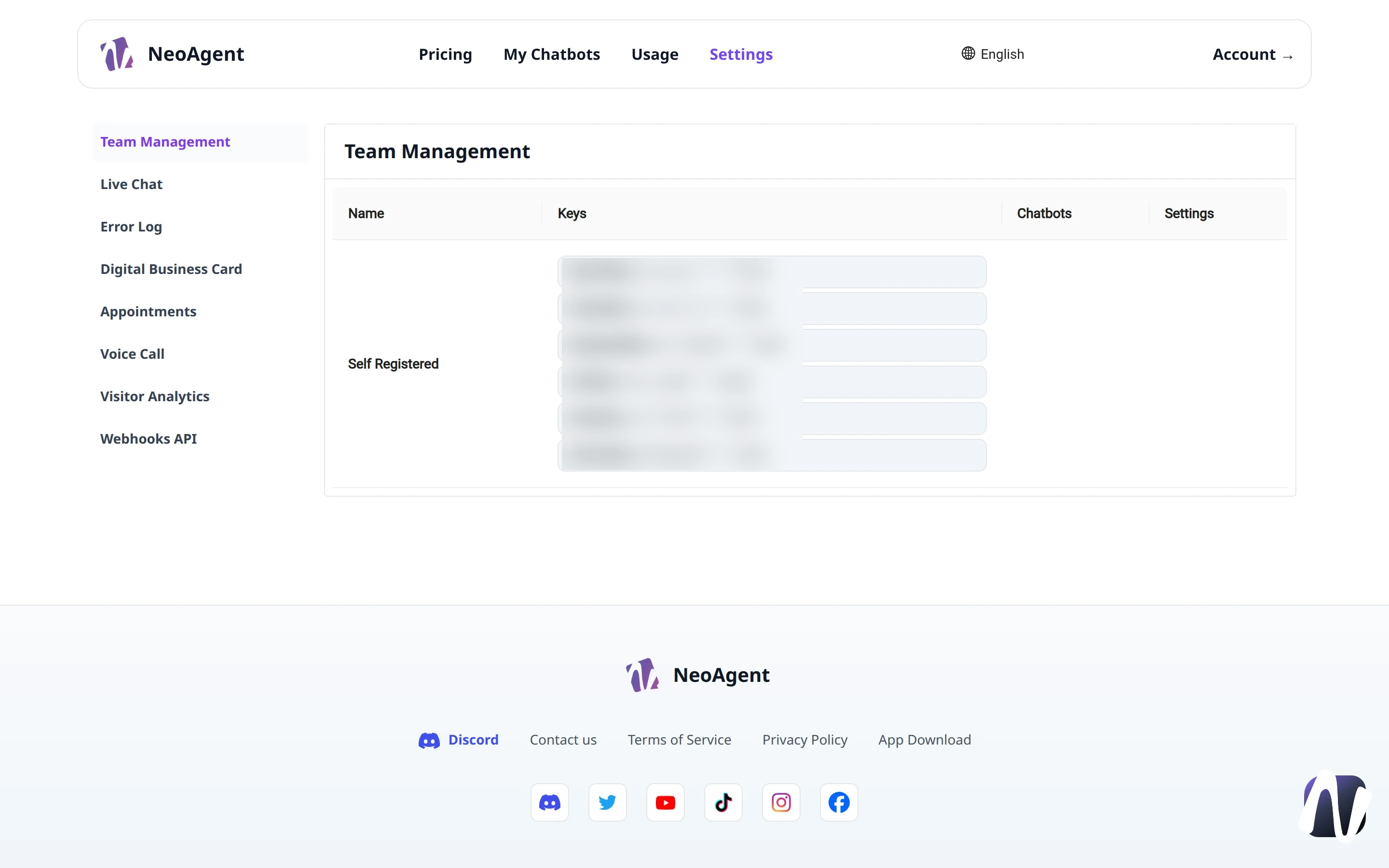Click the Settings column header in table

(1189, 214)
